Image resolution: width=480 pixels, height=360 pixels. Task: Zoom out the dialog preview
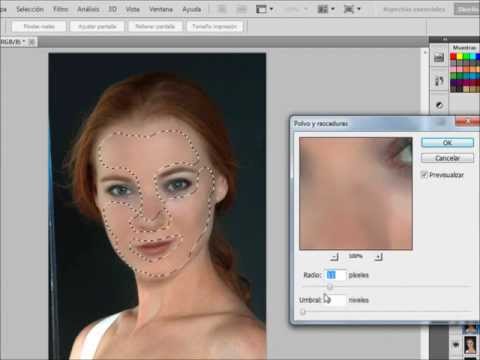(334, 257)
